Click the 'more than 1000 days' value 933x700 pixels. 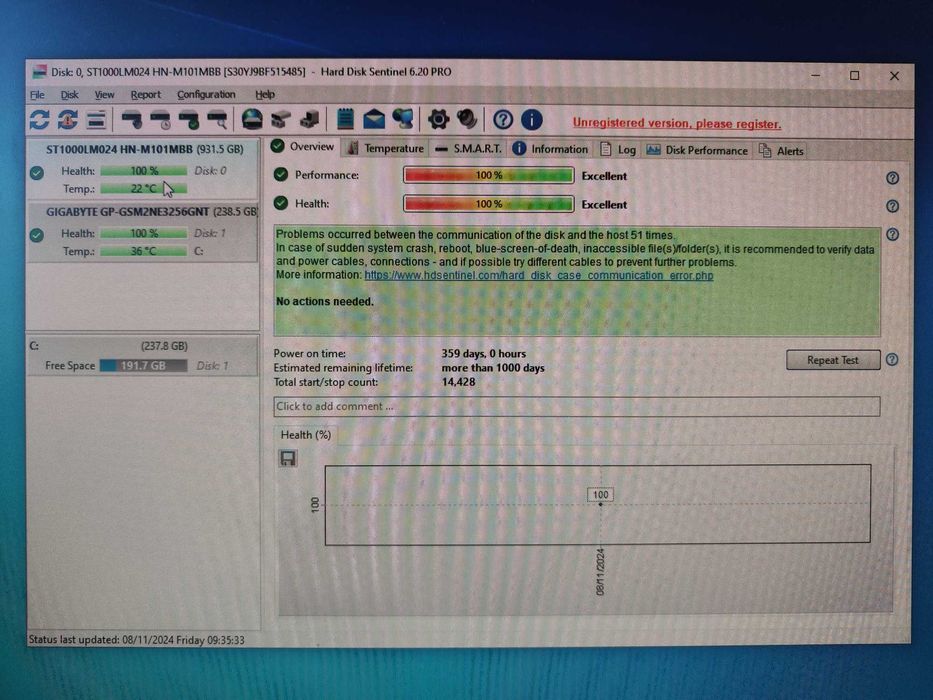click(x=493, y=368)
